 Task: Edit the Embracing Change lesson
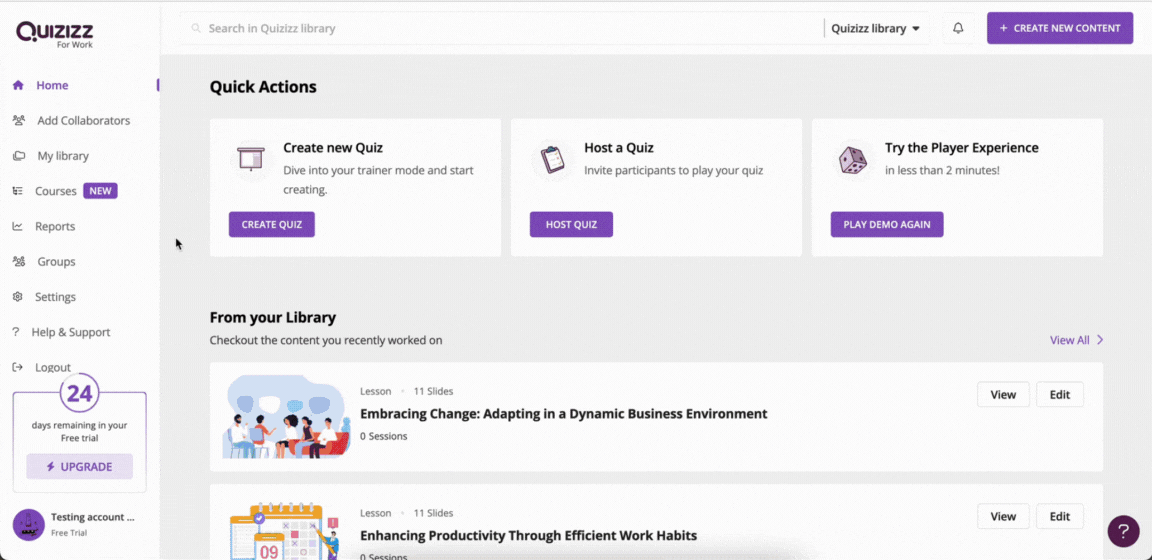coord(1059,395)
